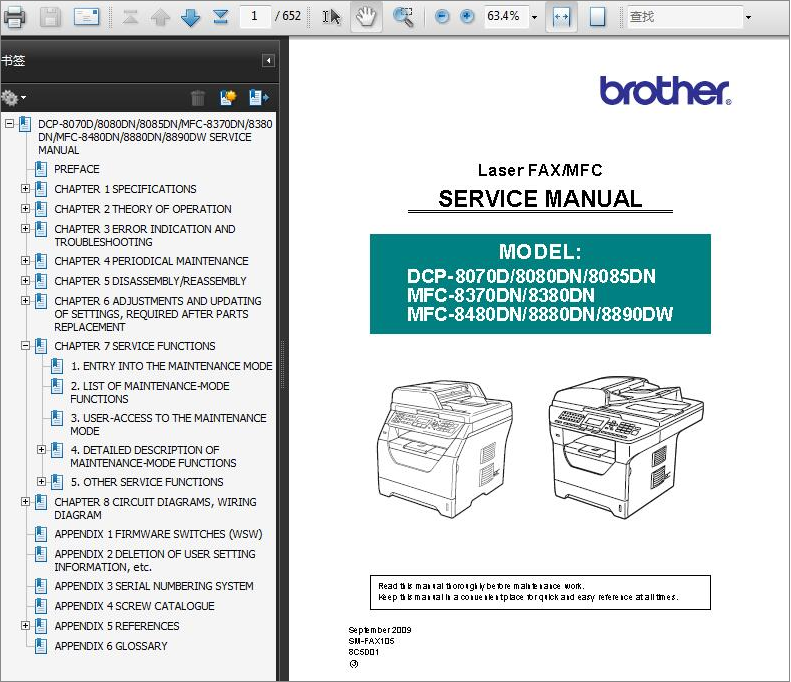Toggle Fit one full page view
Image resolution: width=791 pixels, height=682 pixels.
click(597, 17)
